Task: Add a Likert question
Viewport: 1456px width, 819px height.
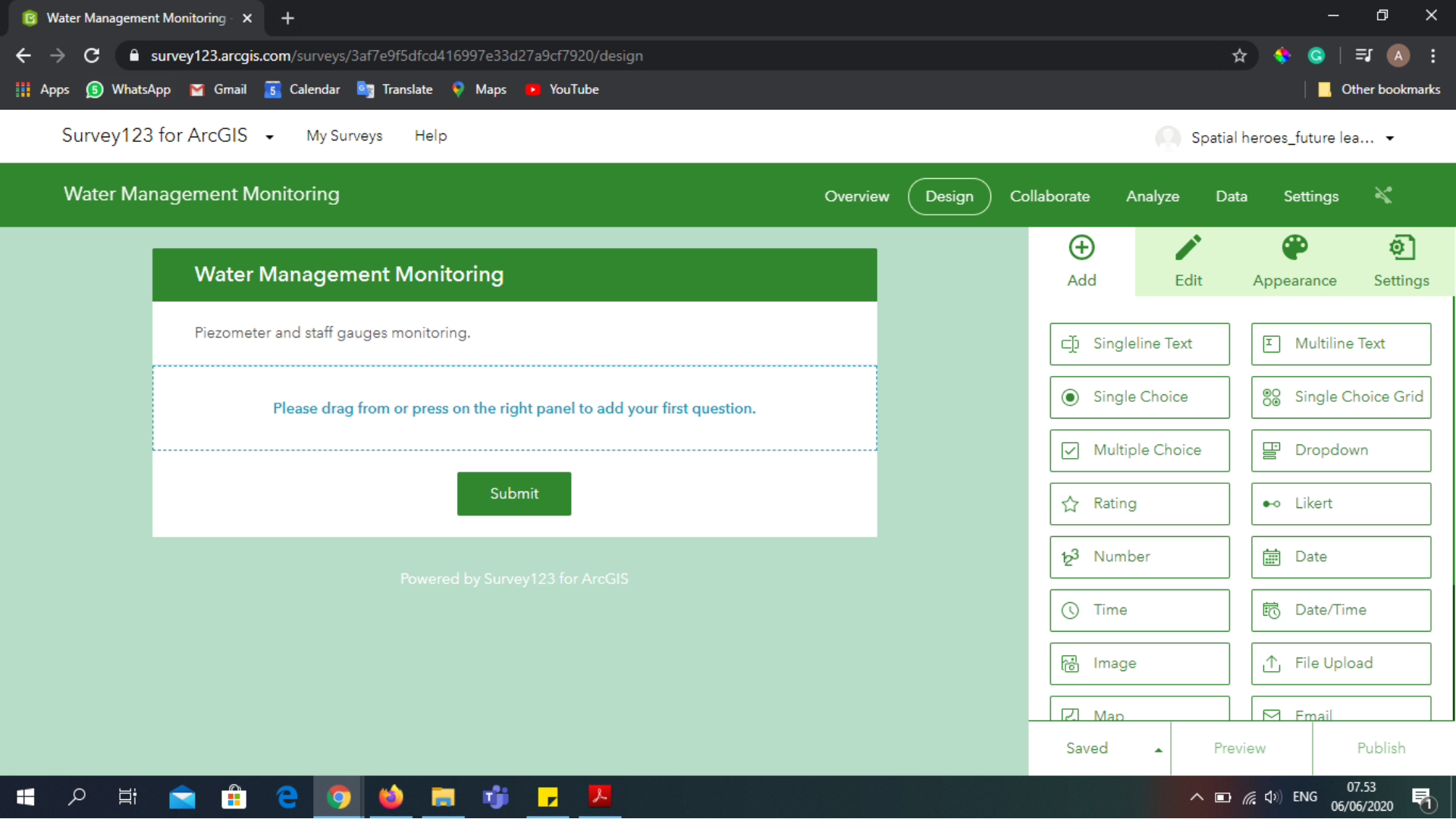Action: pos(1341,504)
